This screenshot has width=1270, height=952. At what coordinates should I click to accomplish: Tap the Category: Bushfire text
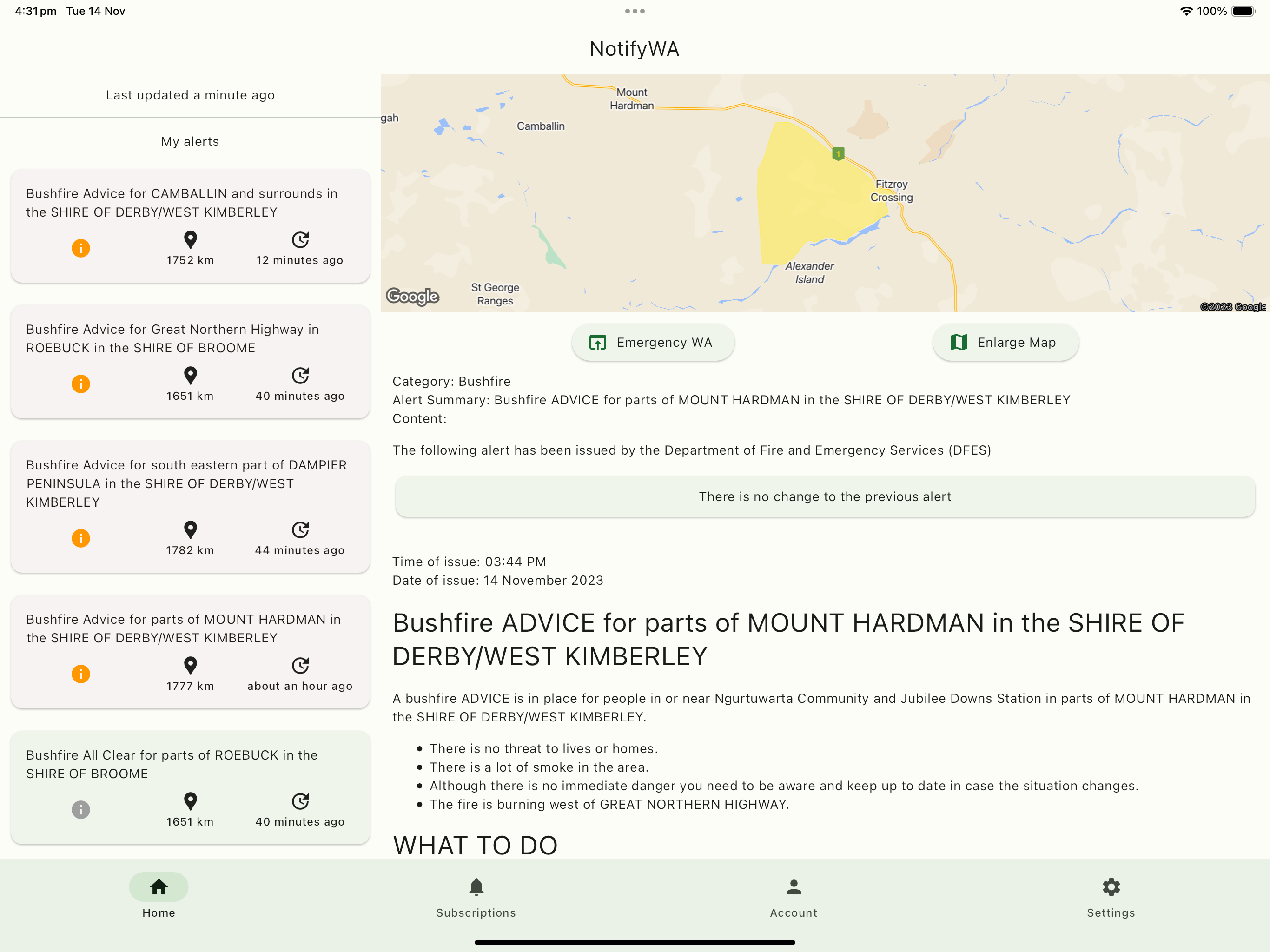[451, 381]
